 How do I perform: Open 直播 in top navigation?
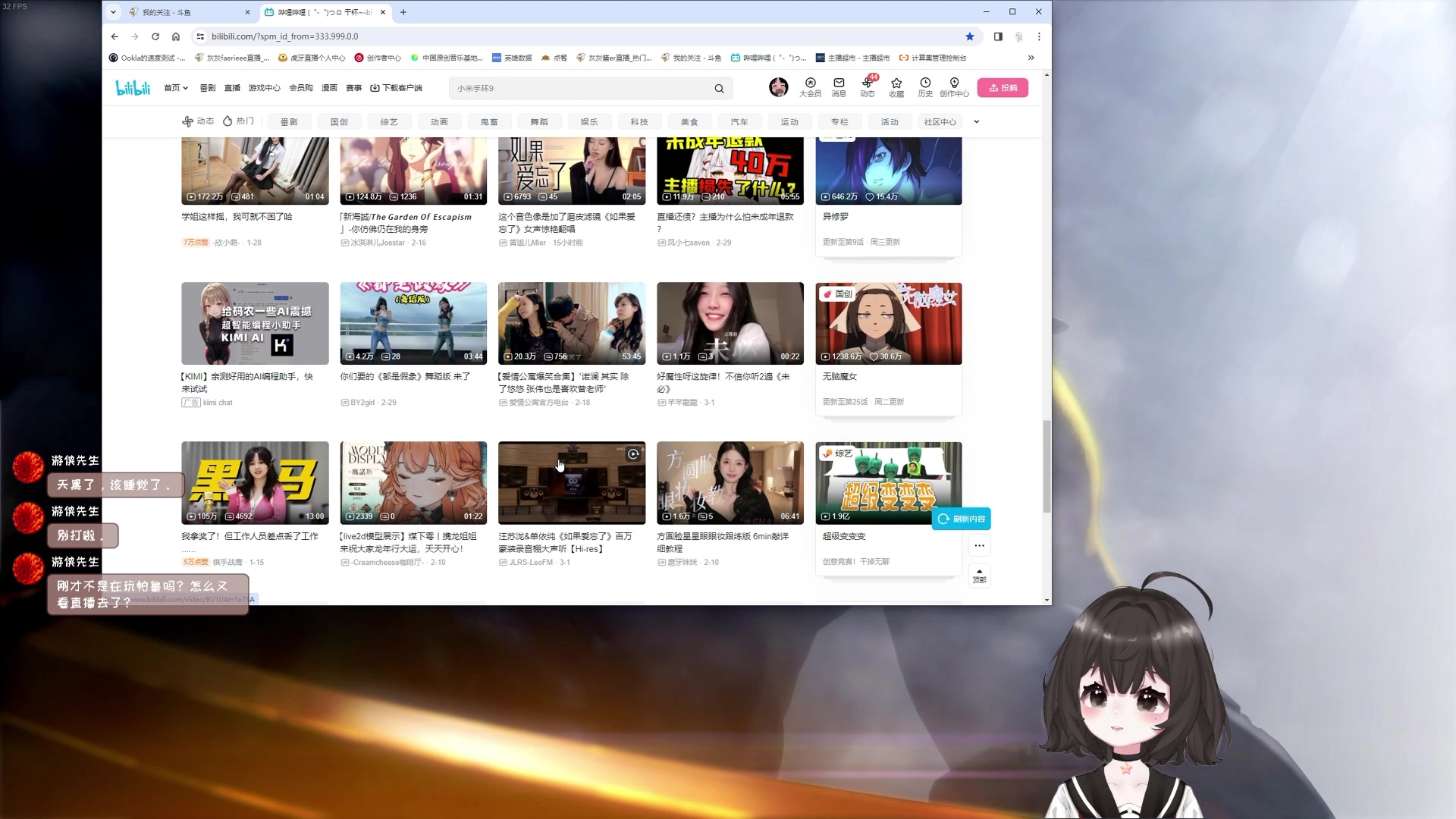click(x=232, y=88)
